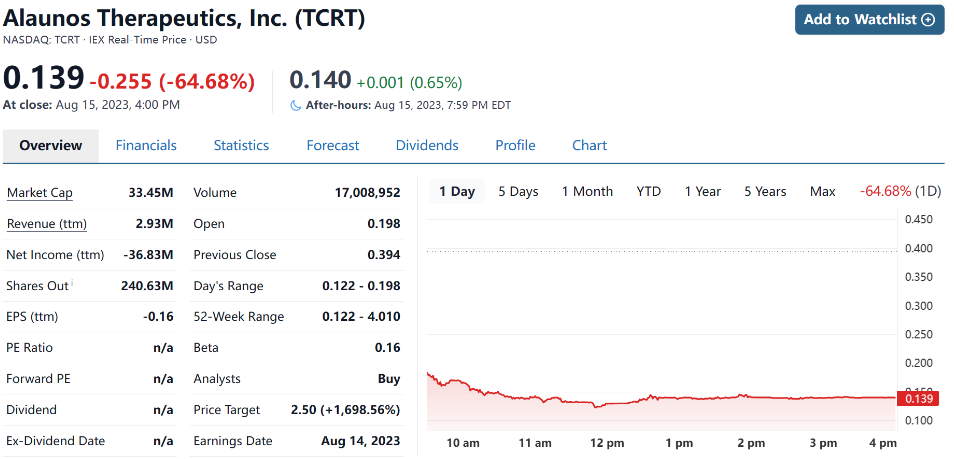
Task: Choose the YTD chart range
Action: [649, 191]
